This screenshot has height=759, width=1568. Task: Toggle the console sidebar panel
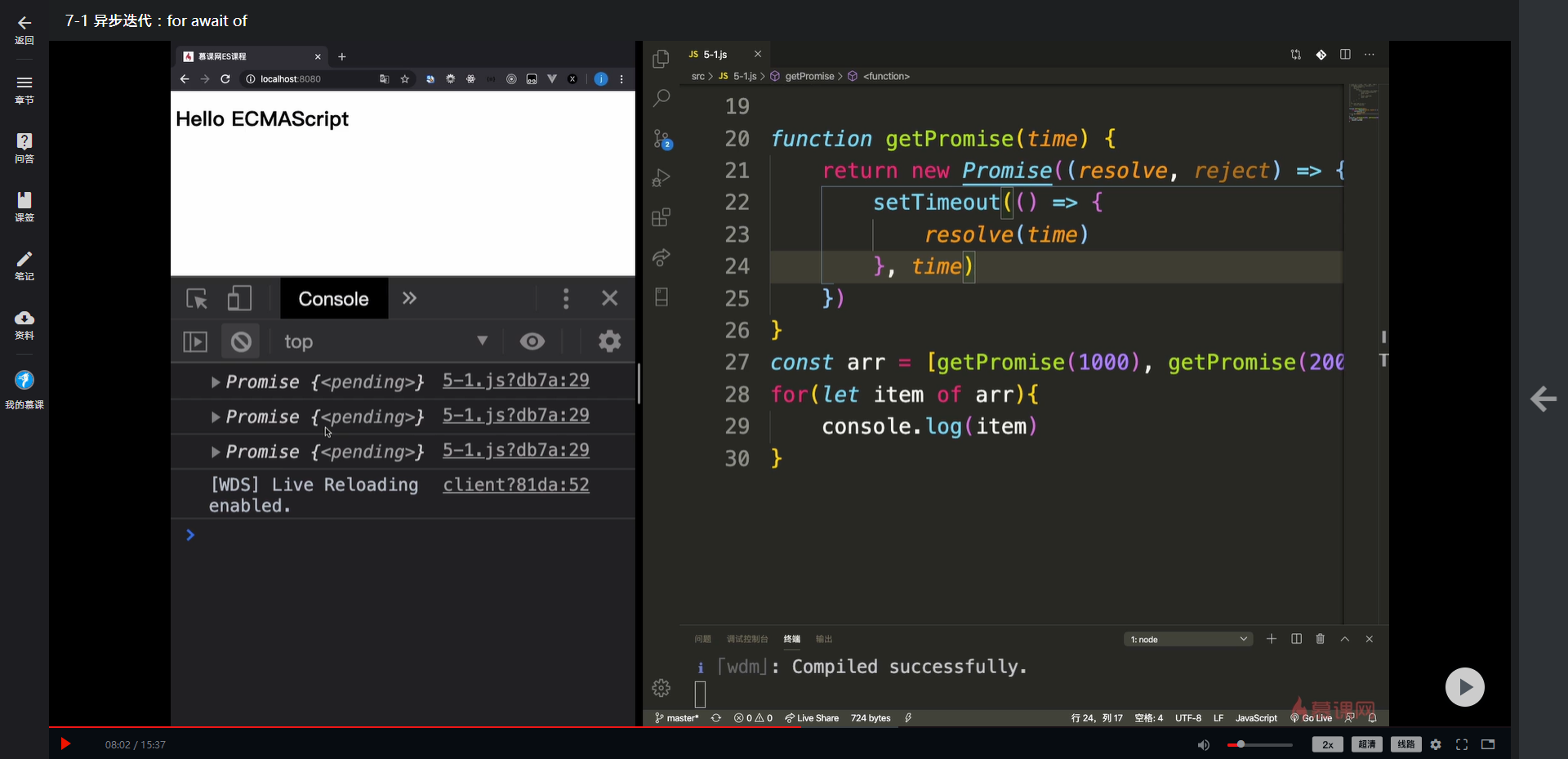pos(195,342)
